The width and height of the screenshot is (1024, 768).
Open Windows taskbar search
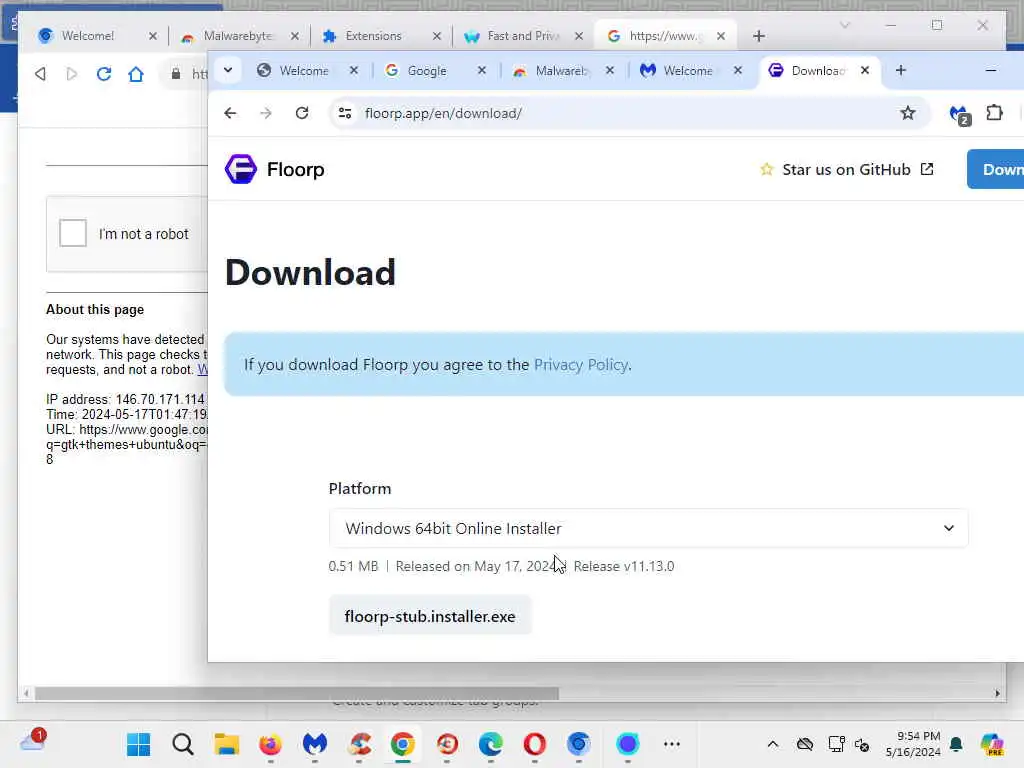[183, 744]
